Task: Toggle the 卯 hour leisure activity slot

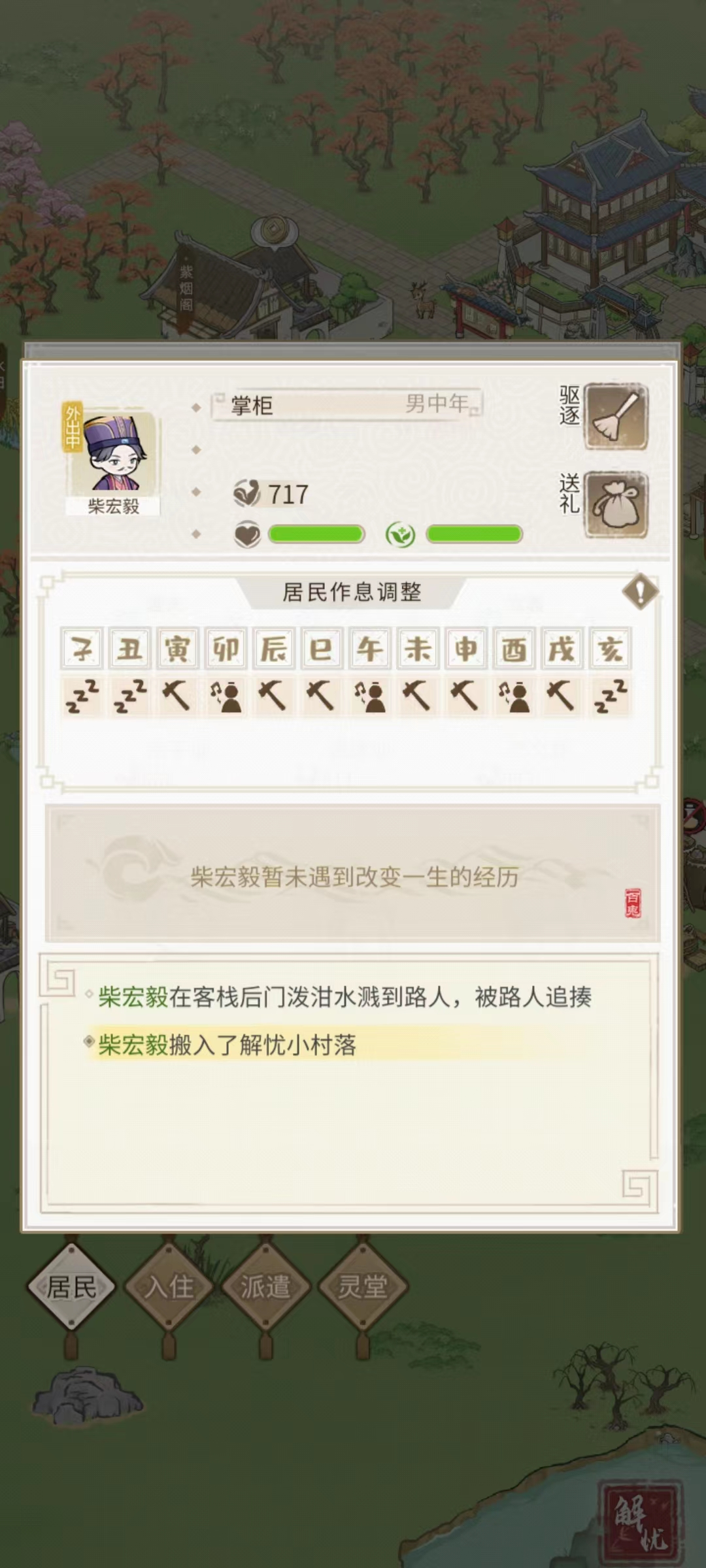Action: pyautogui.click(x=226, y=697)
